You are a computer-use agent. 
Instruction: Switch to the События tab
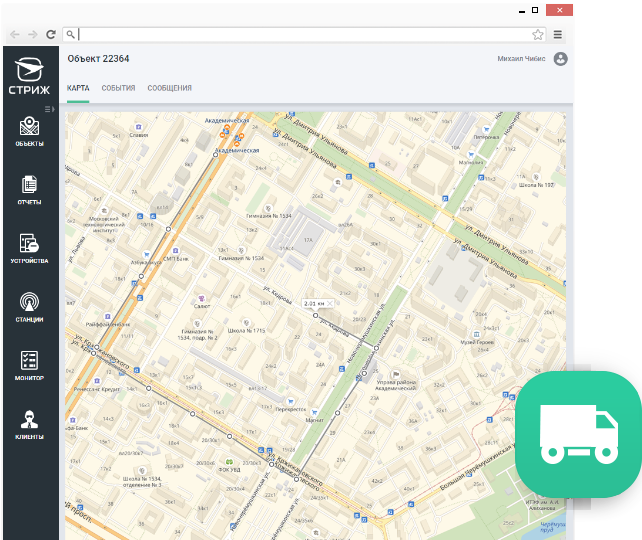pos(118,88)
